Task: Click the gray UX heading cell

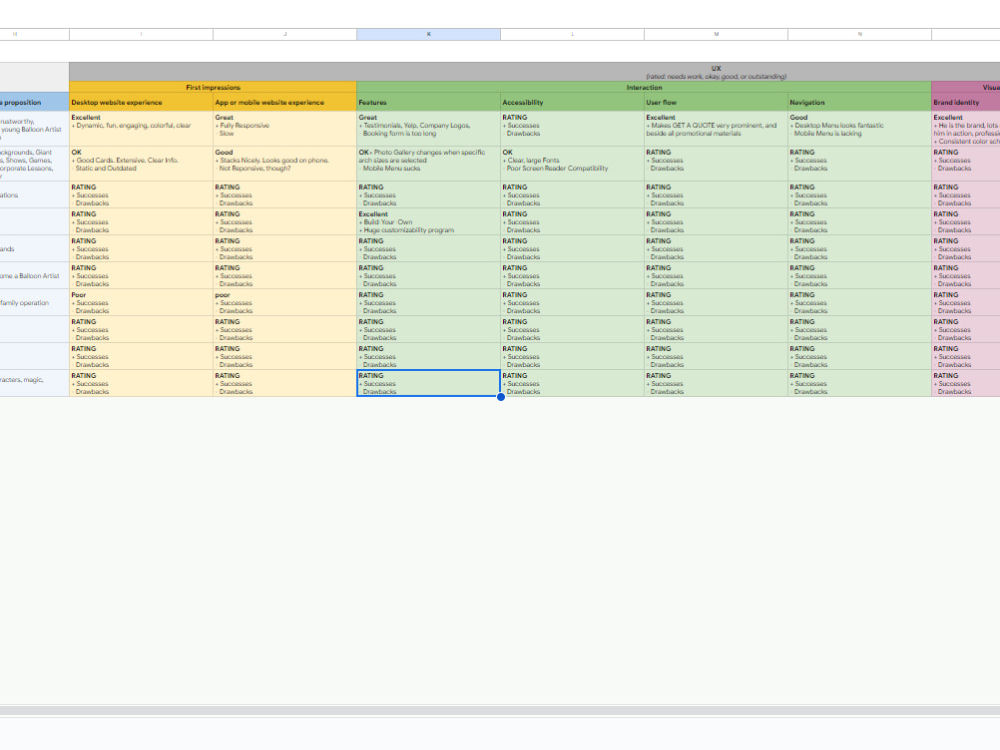Action: tap(534, 72)
